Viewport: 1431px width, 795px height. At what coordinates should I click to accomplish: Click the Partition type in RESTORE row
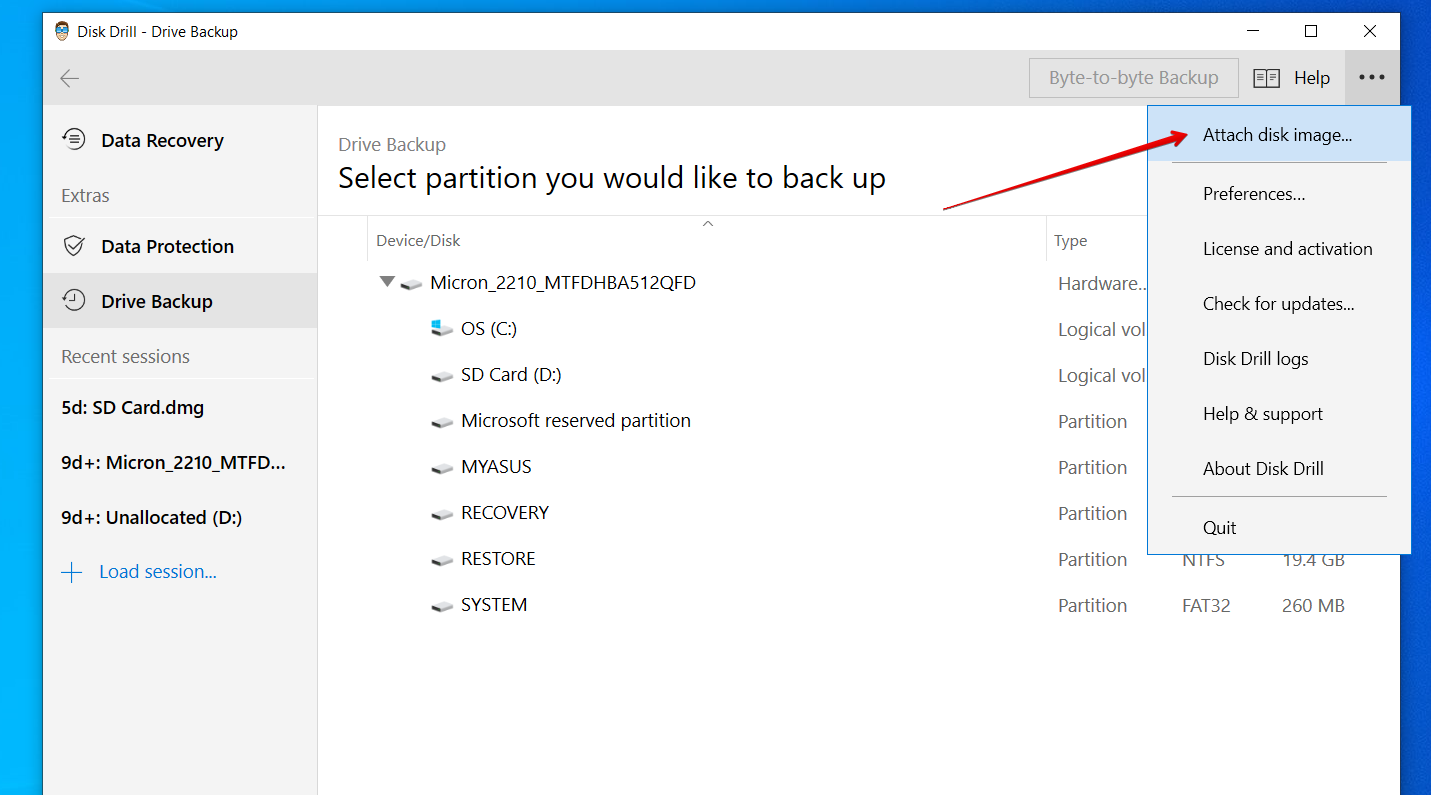pyautogui.click(x=1092, y=560)
